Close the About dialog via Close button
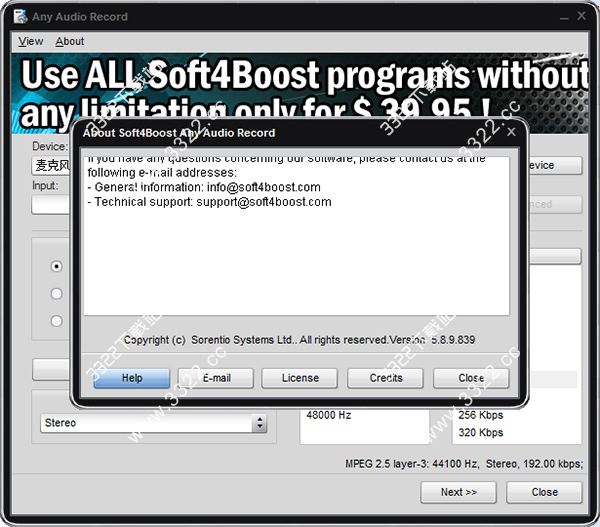The width and height of the screenshot is (600, 527). 471,378
